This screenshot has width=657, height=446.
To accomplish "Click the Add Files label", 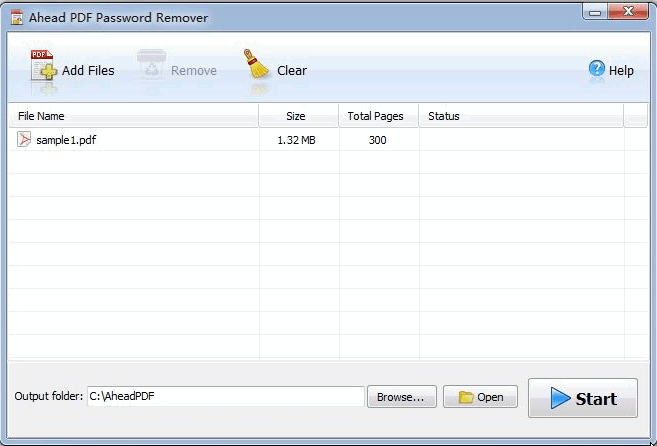I will [88, 70].
